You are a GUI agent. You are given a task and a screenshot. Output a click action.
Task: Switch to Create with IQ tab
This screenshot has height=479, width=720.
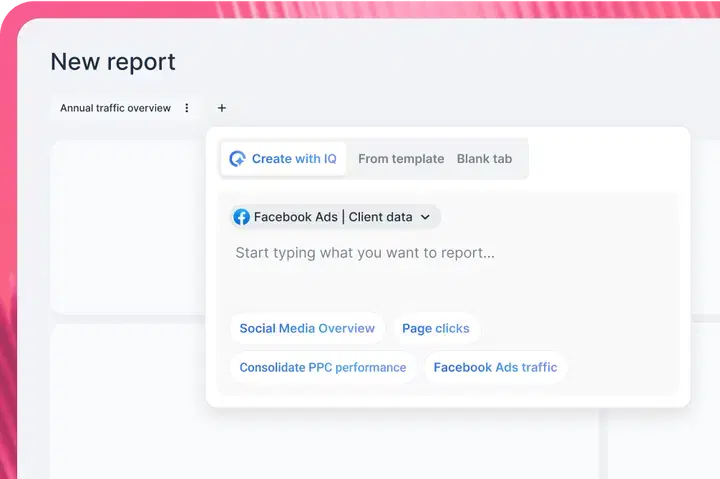click(x=284, y=159)
